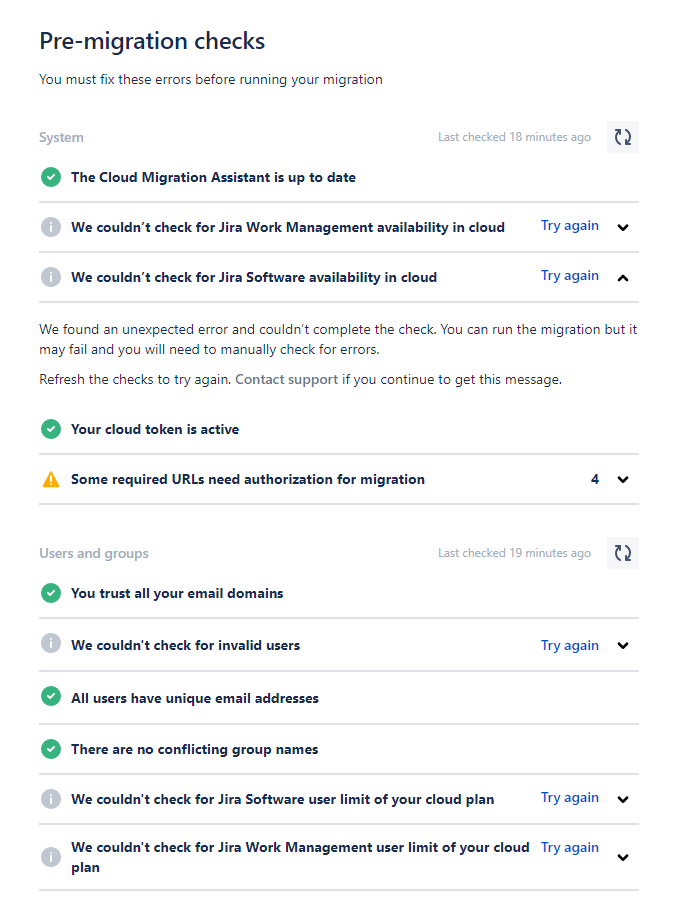Image resolution: width=682 pixels, height=907 pixels.
Task: Expand required URLs authorization details
Action: [x=623, y=480]
